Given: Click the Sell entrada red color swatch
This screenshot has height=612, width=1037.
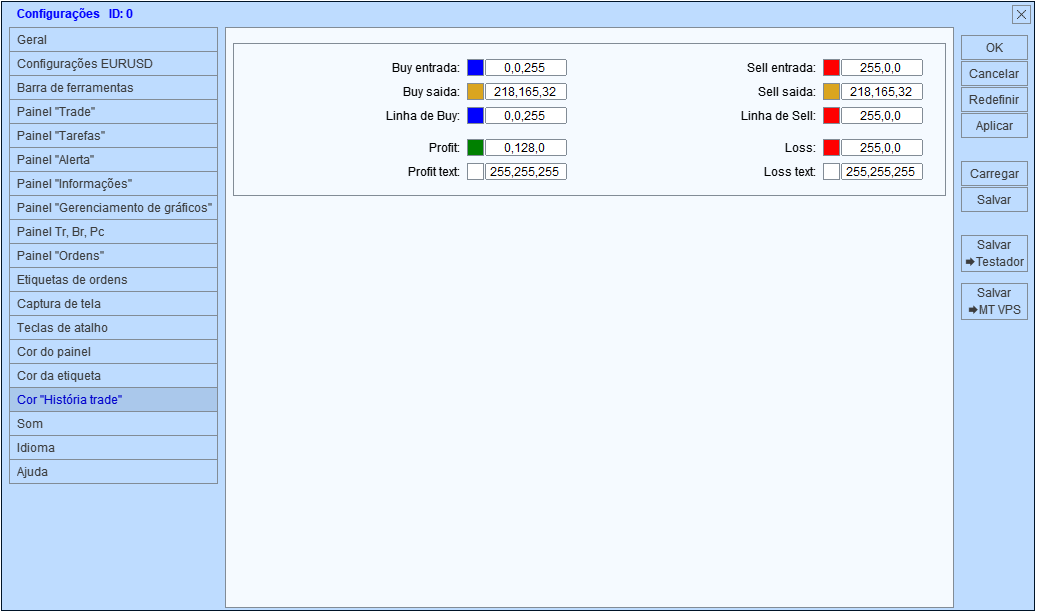Looking at the screenshot, I should (x=831, y=67).
